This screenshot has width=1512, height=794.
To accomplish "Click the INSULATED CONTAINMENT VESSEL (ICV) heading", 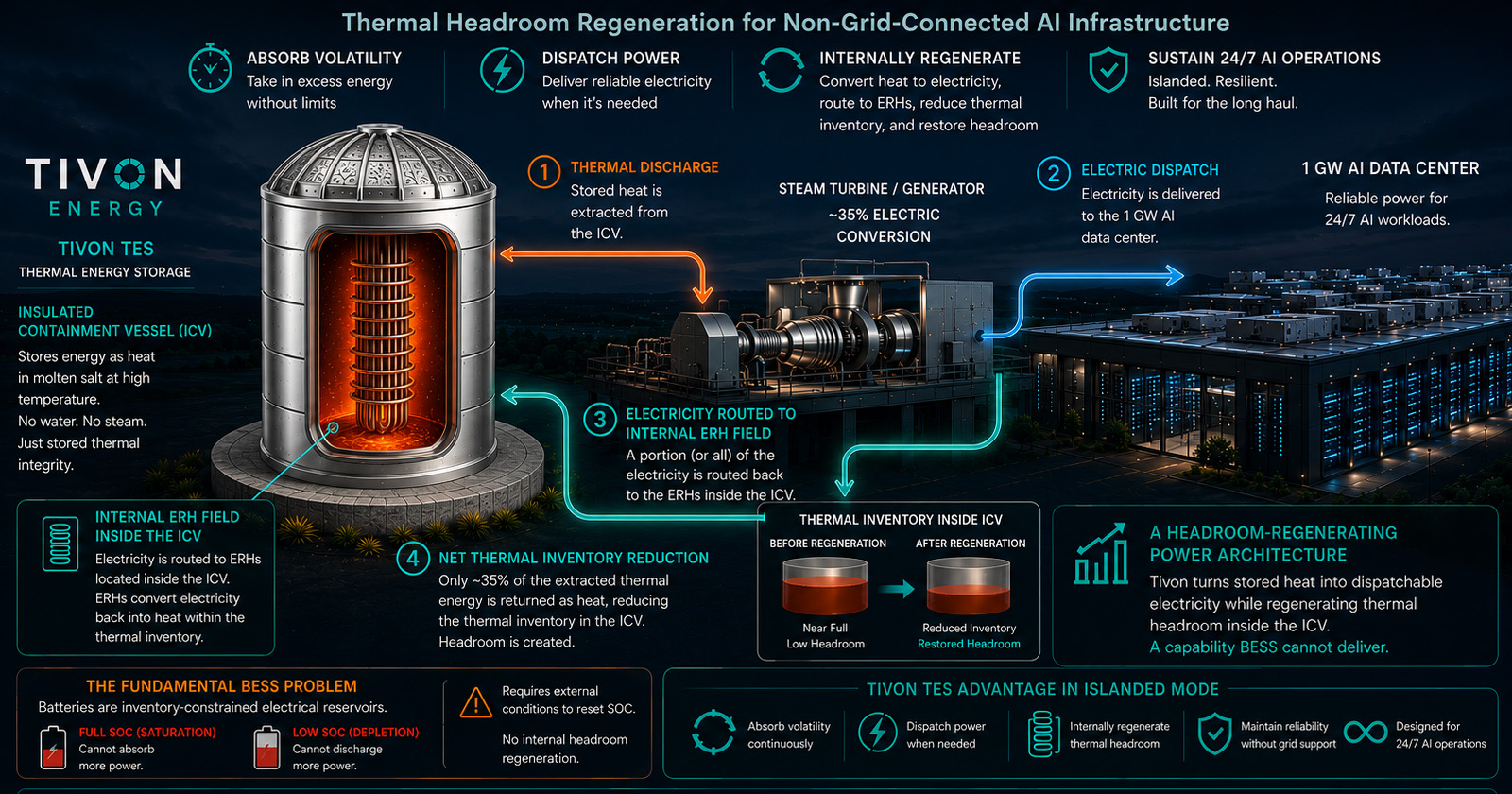I will (114, 321).
